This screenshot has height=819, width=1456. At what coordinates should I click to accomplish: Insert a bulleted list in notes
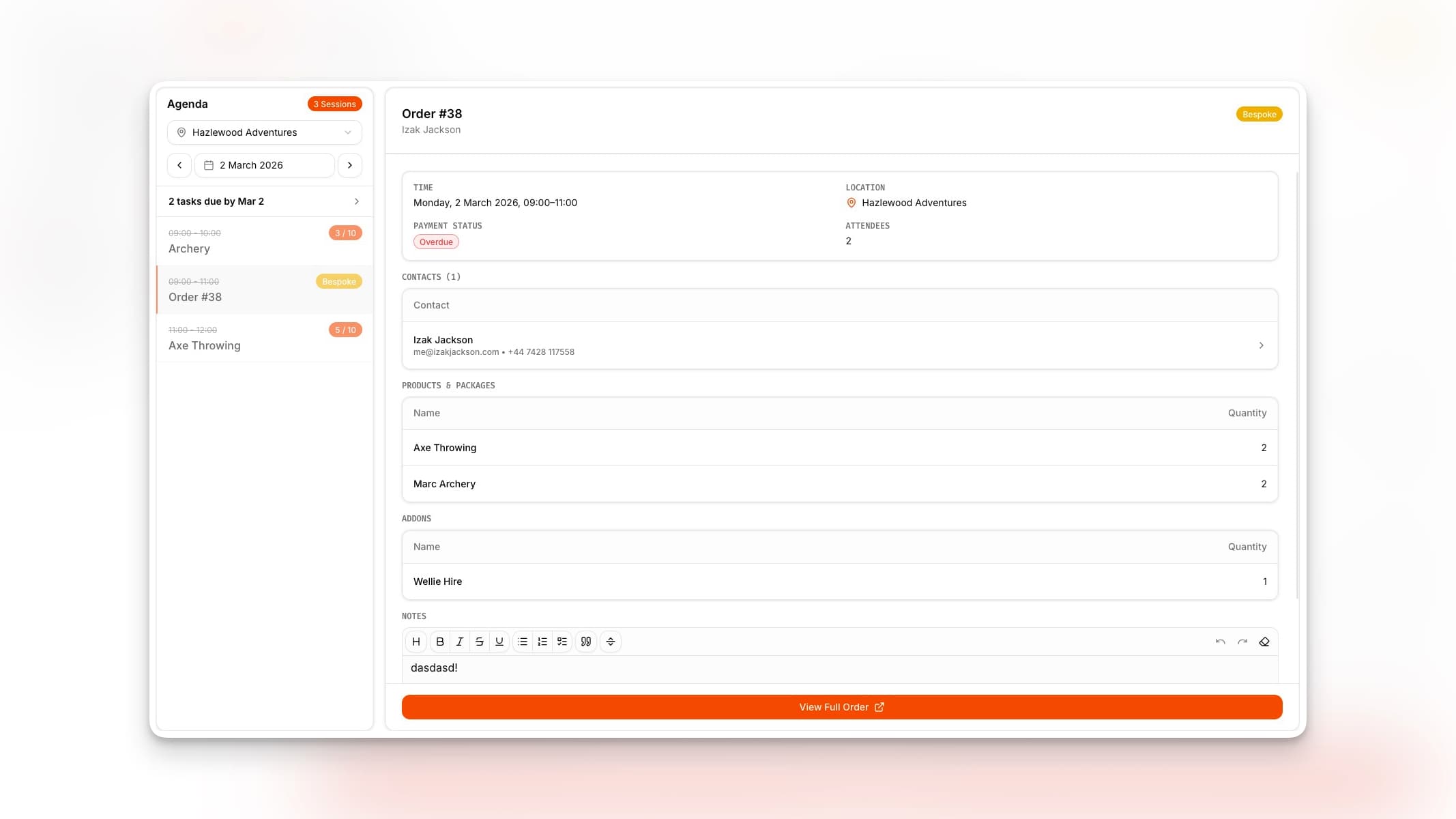523,642
